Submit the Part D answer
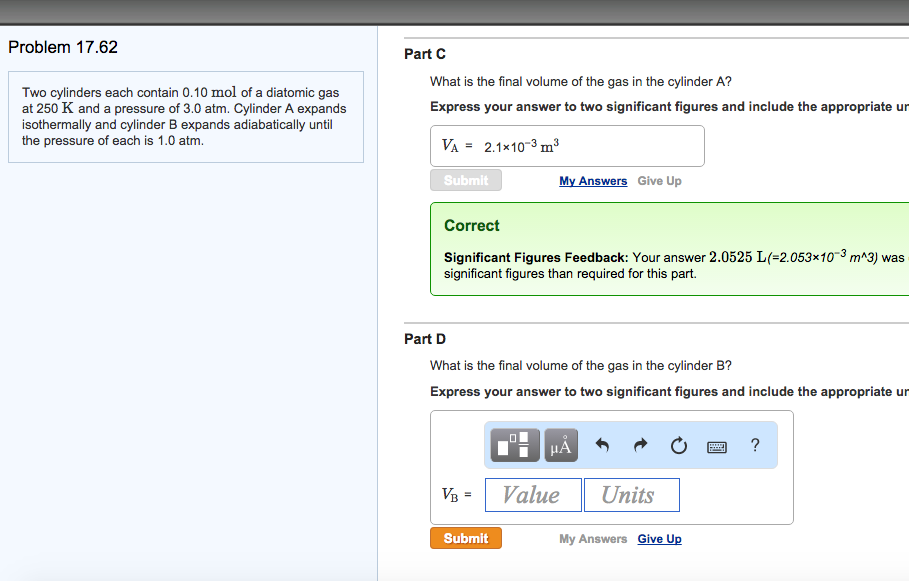The width and height of the screenshot is (909, 581). (x=465, y=537)
